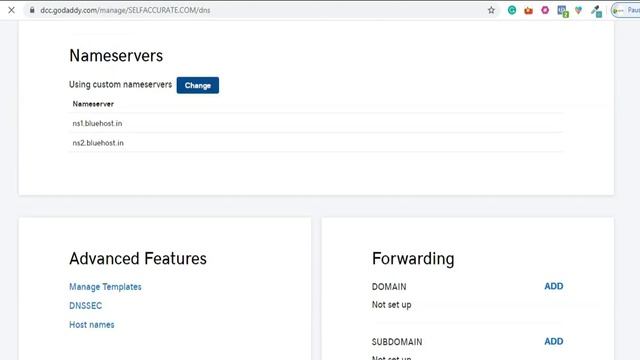Screen dimensions: 640x360
Task: Open the heart-shaped extension icon
Action: [578, 10]
